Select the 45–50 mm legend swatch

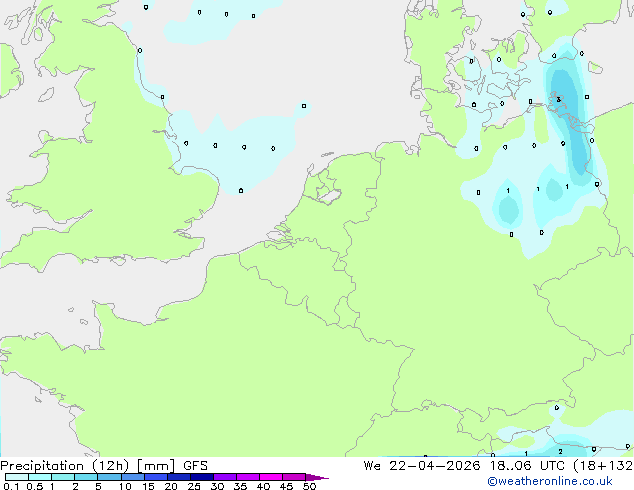(x=294, y=477)
